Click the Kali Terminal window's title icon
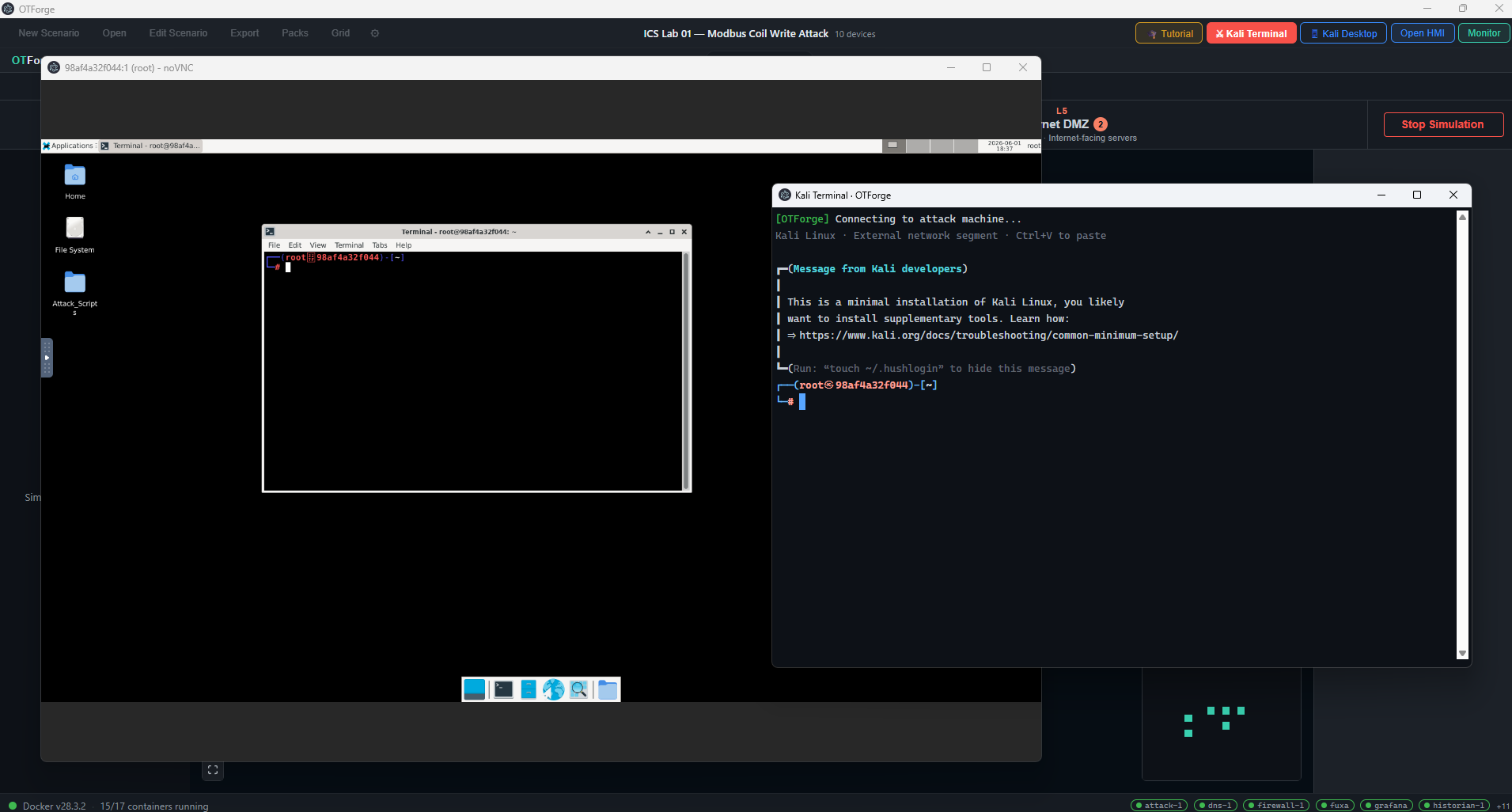Image resolution: width=1512 pixels, height=812 pixels. tap(785, 195)
